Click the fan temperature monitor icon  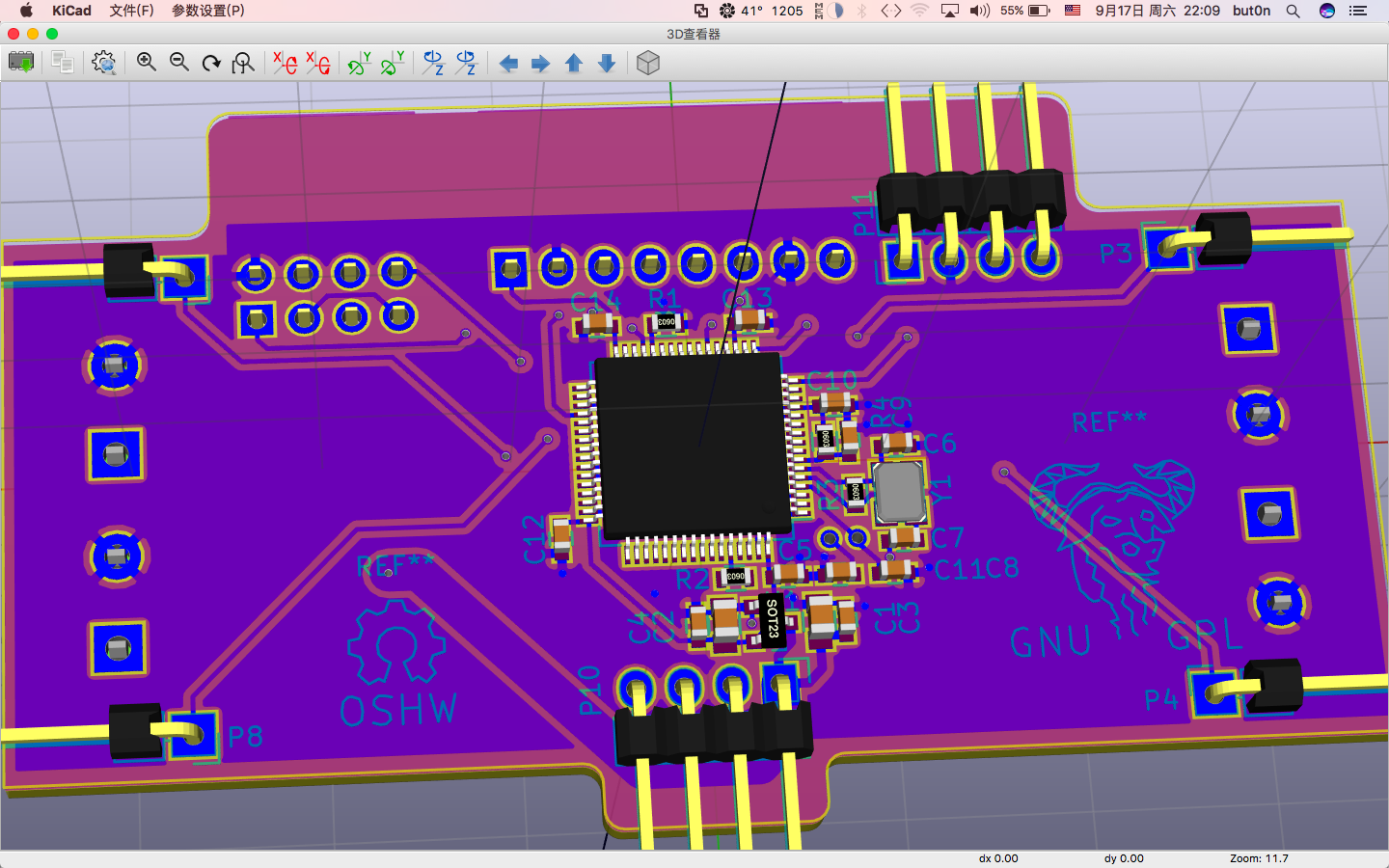(x=727, y=11)
